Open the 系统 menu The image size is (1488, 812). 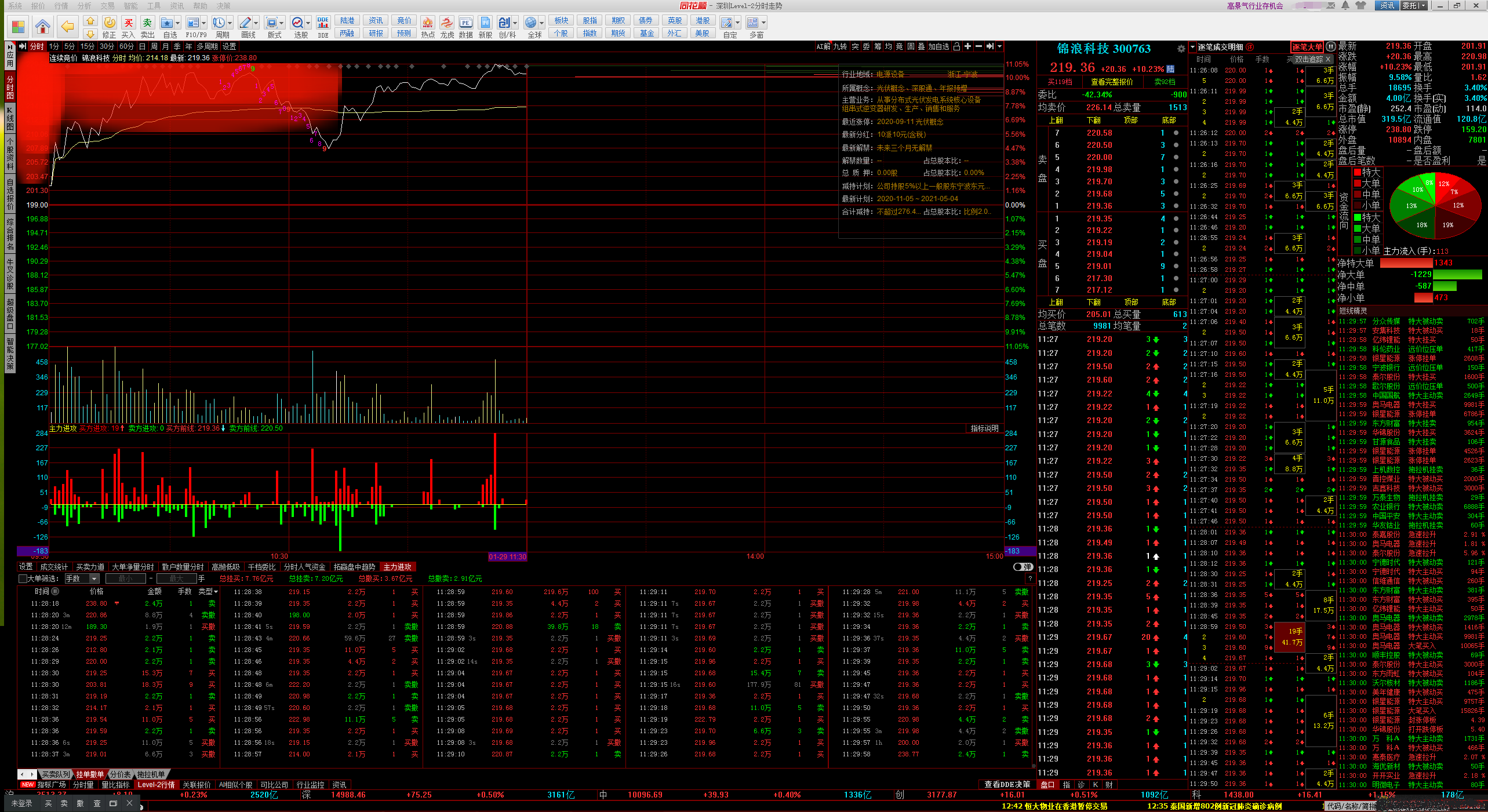[x=15, y=6]
